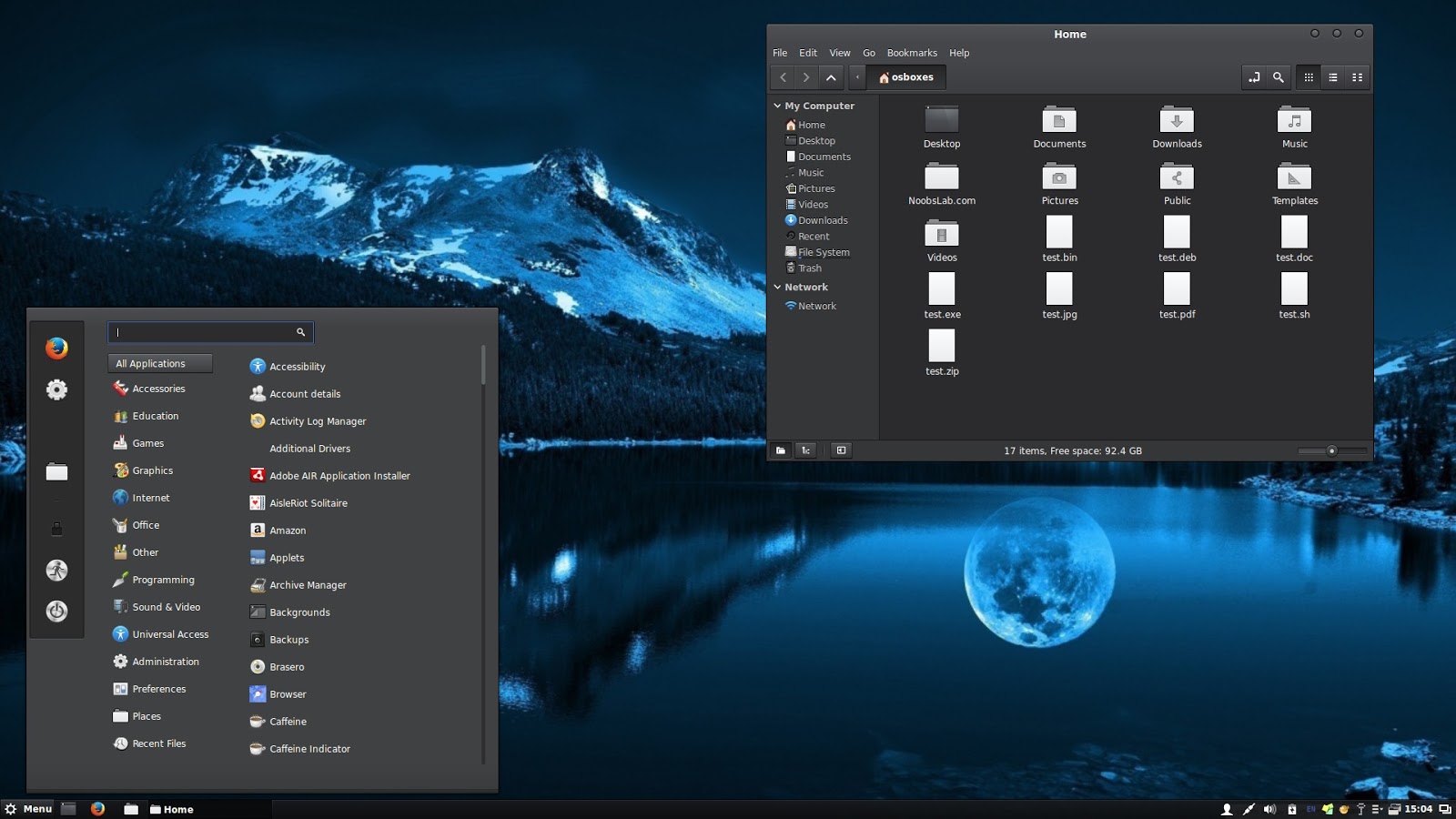This screenshot has height=819, width=1456.
Task: Toggle compact view in Nemo toolbar
Action: [x=1357, y=77]
